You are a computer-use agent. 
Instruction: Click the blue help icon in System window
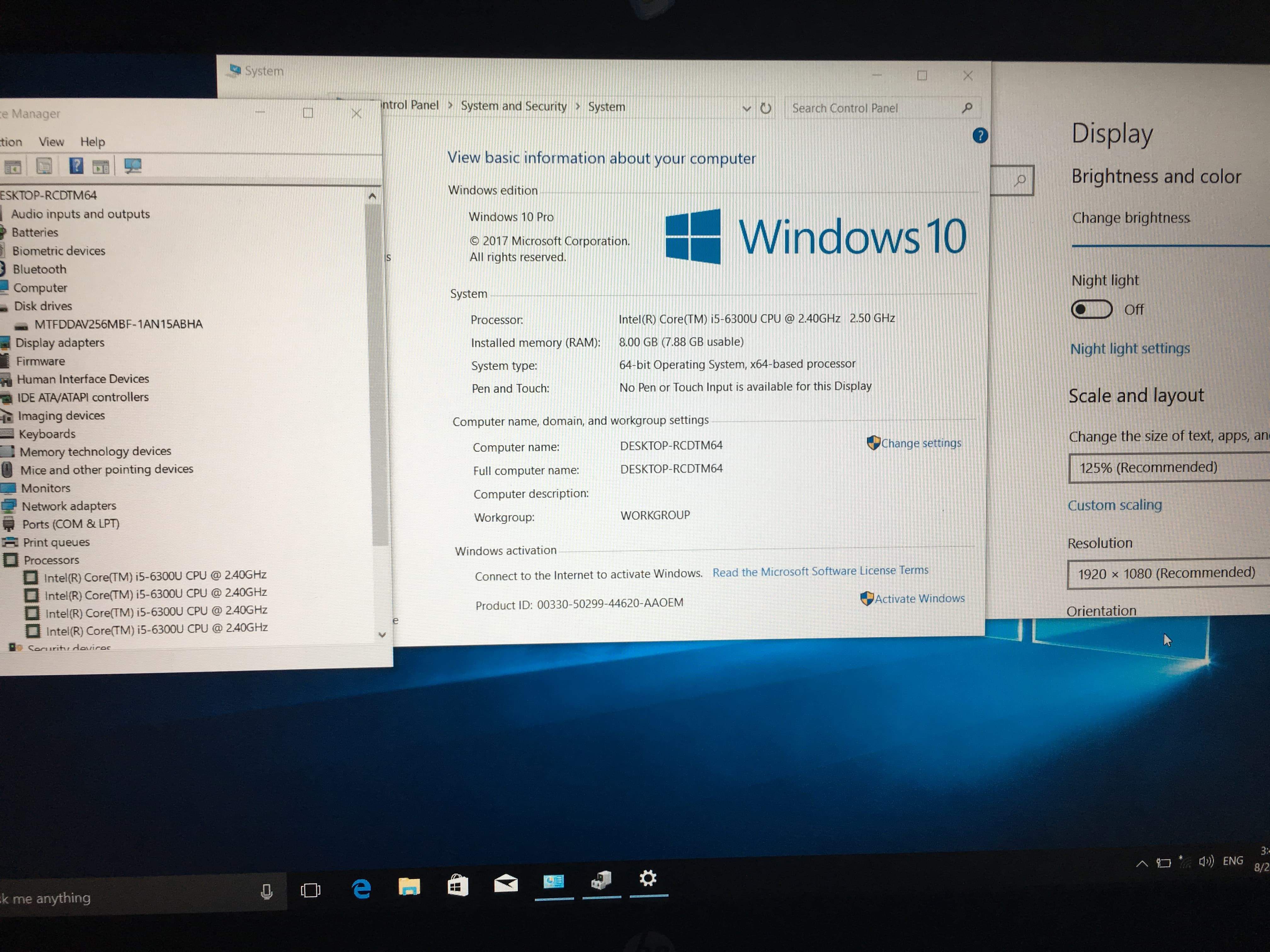(x=980, y=135)
